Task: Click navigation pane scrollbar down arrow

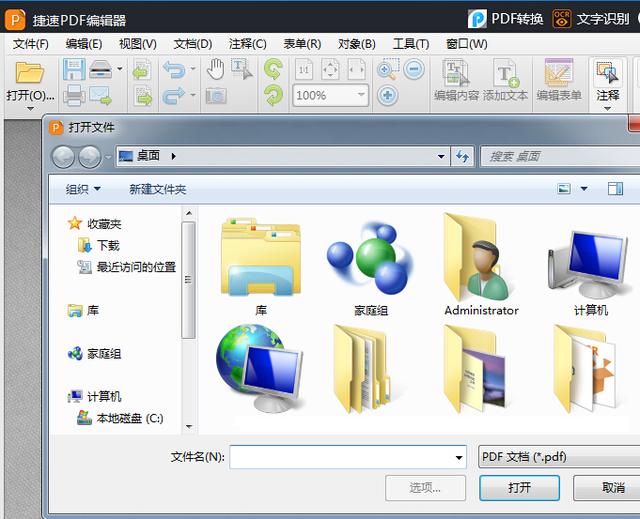Action: coord(189,427)
